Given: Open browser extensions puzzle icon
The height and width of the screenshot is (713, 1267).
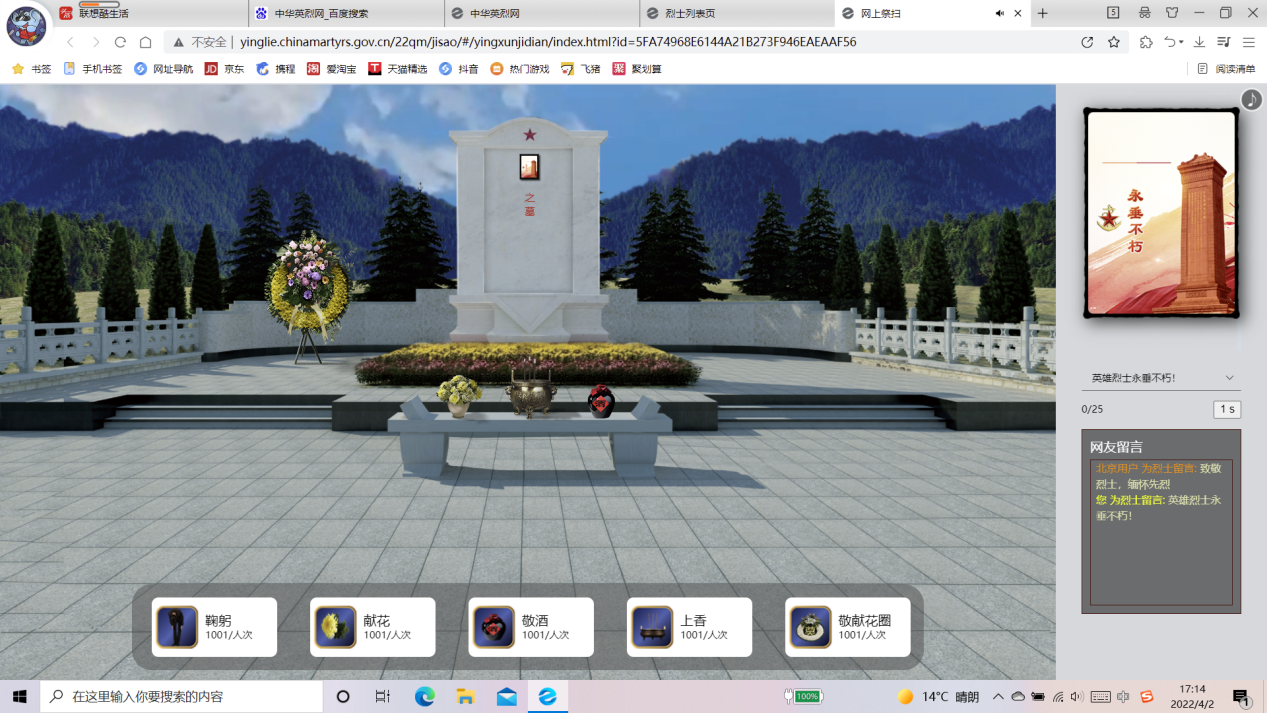Looking at the screenshot, I should (1146, 42).
